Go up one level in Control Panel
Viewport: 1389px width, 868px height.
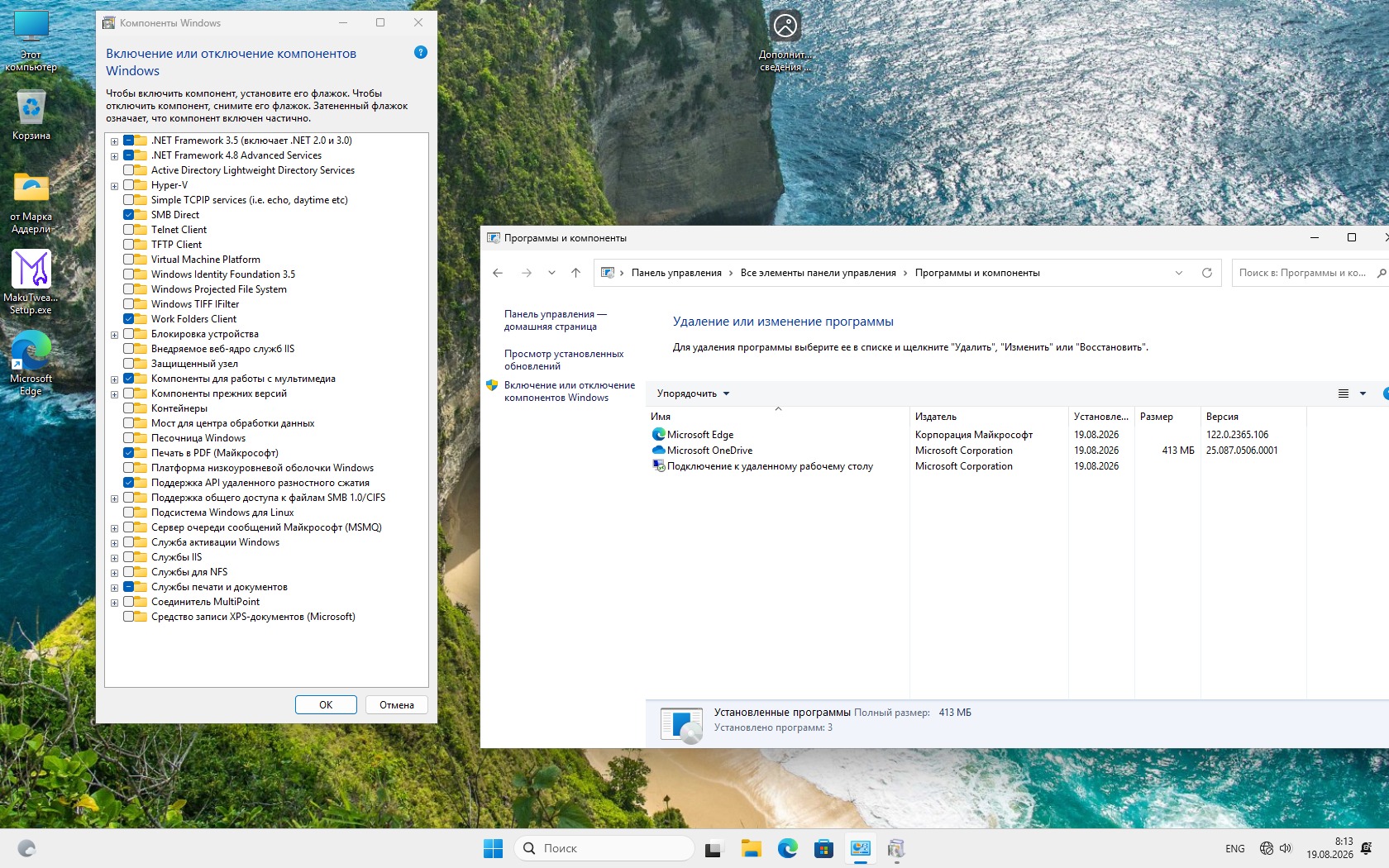pyautogui.click(x=576, y=273)
